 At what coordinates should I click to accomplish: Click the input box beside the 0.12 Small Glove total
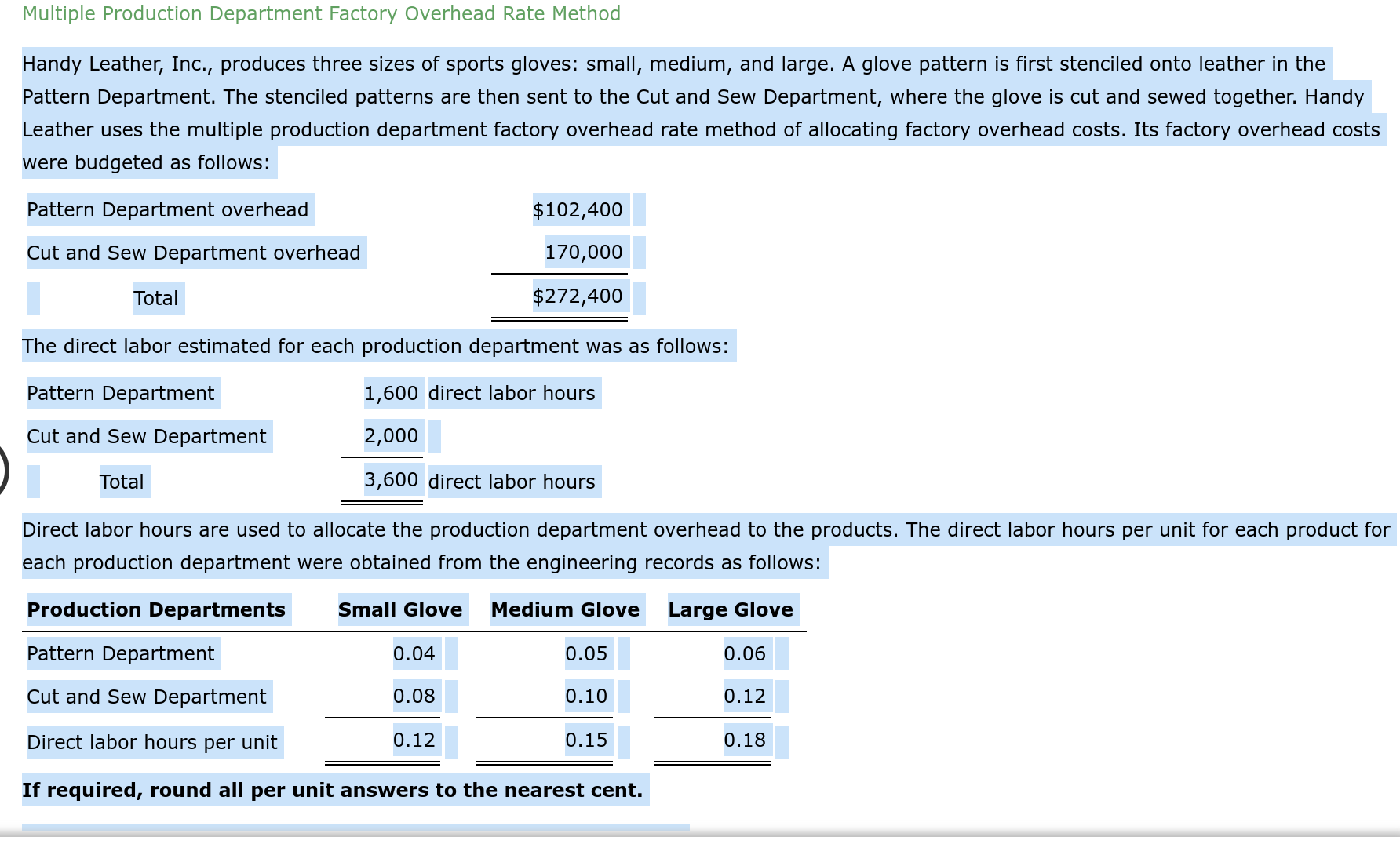point(451,740)
